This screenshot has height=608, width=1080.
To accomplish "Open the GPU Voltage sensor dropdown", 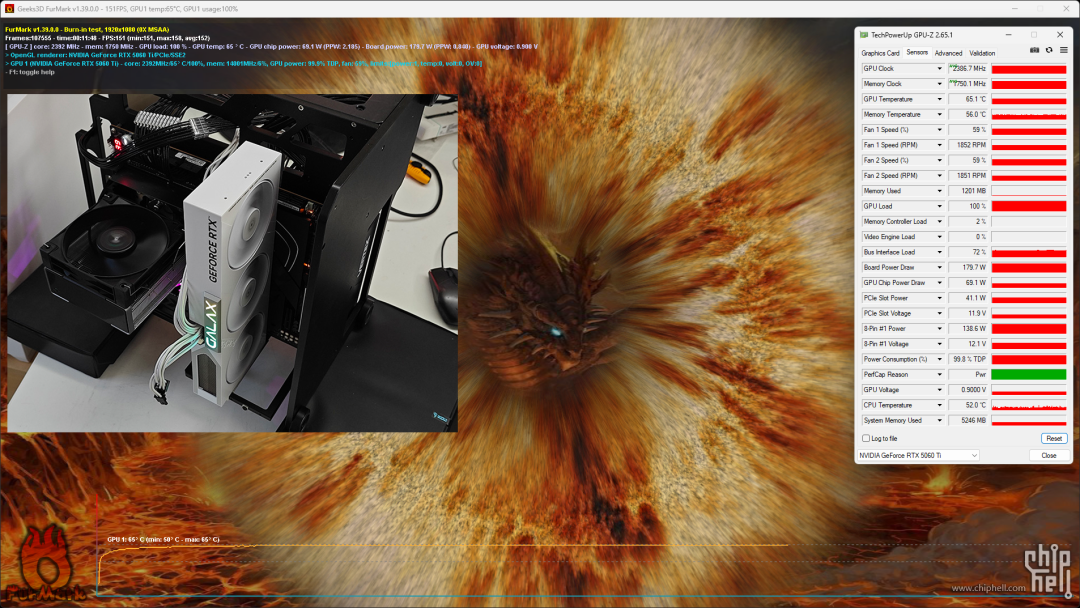I will click(x=939, y=390).
